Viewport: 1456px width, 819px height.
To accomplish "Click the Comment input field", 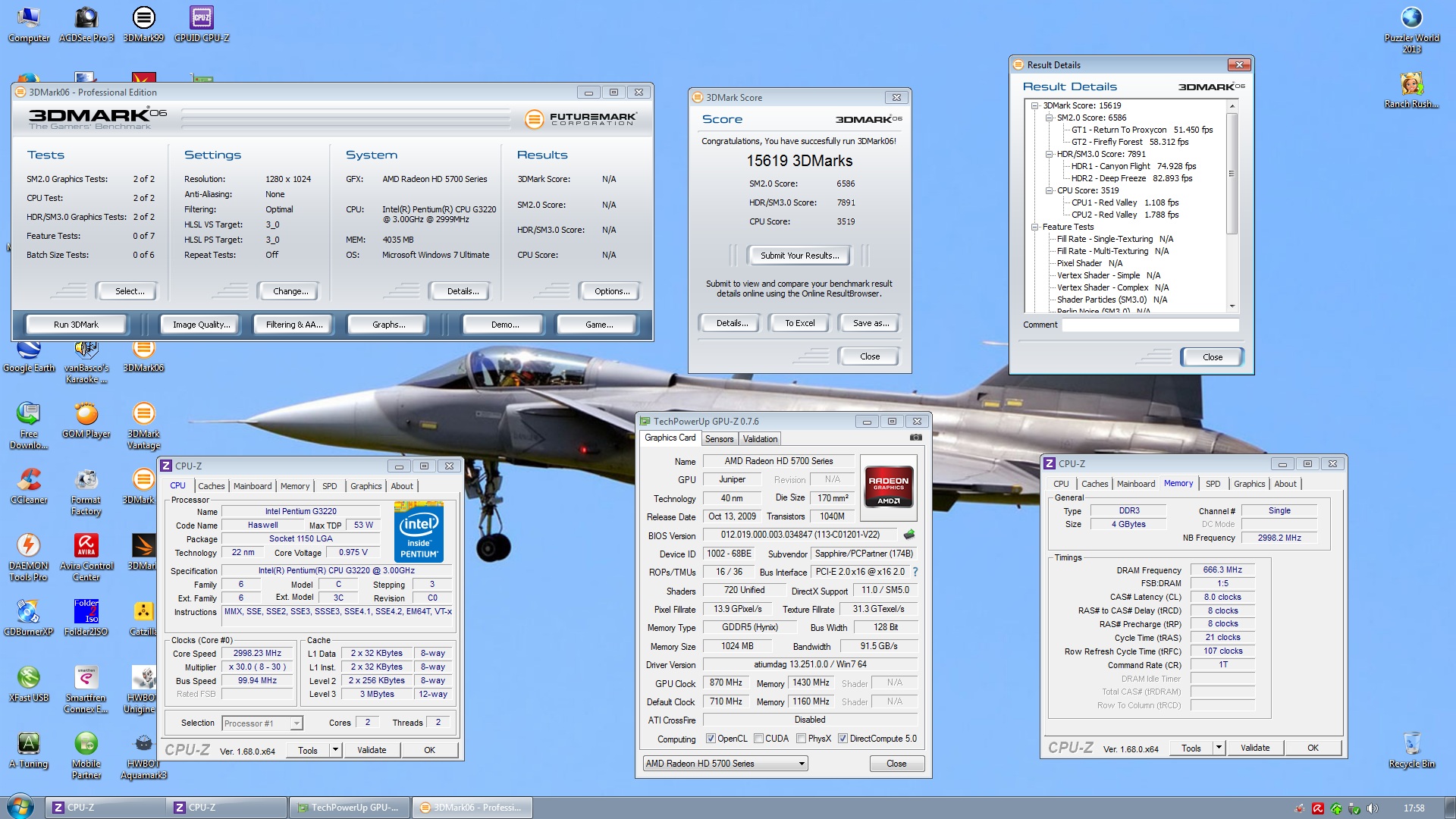I will pyautogui.click(x=1150, y=325).
